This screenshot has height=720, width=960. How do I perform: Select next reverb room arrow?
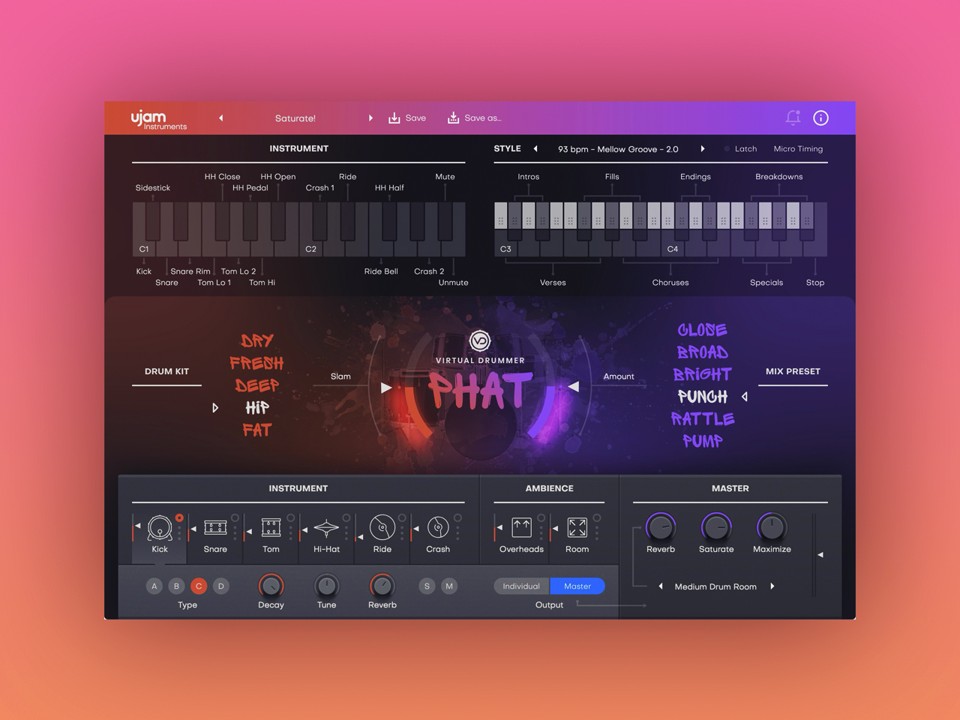tap(772, 586)
